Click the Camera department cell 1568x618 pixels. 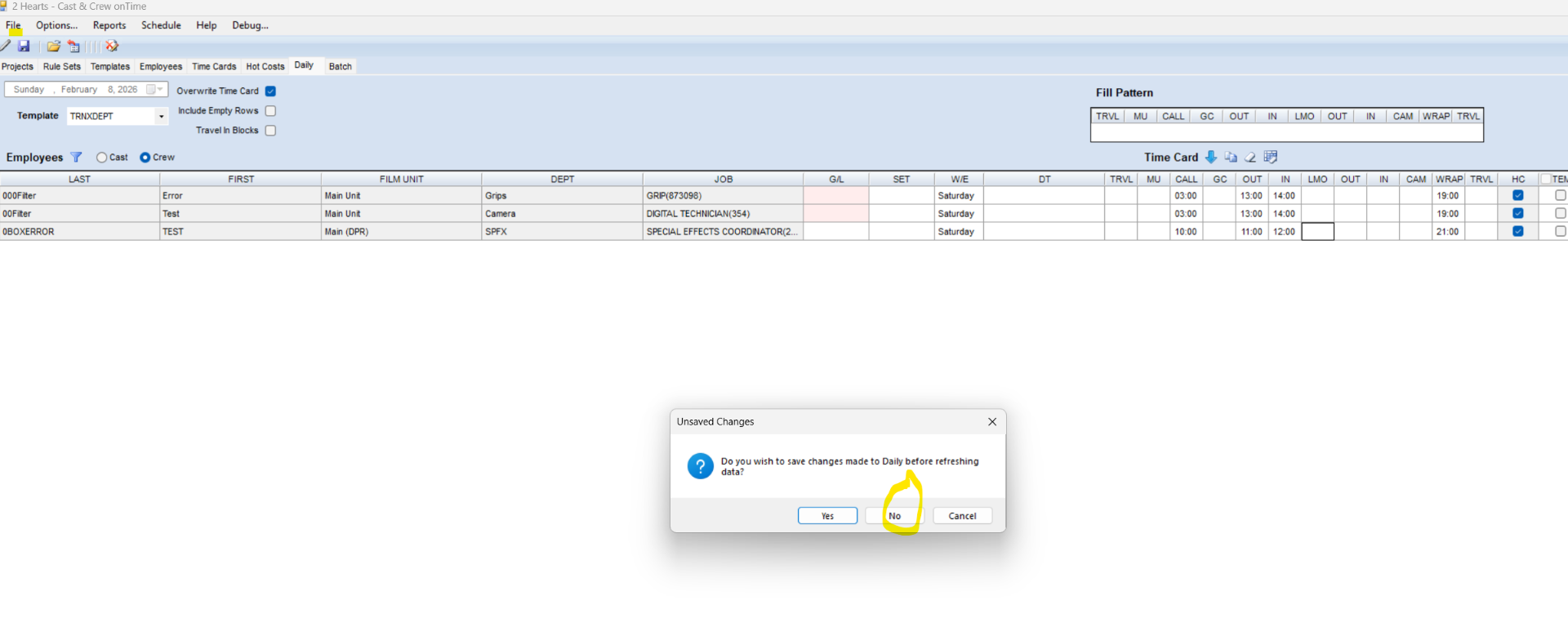[x=562, y=214]
